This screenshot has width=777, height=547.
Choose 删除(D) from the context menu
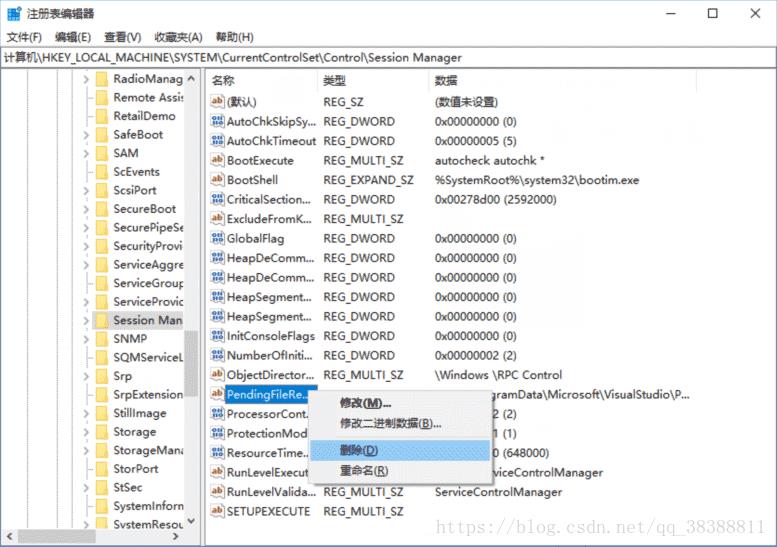pyautogui.click(x=359, y=451)
